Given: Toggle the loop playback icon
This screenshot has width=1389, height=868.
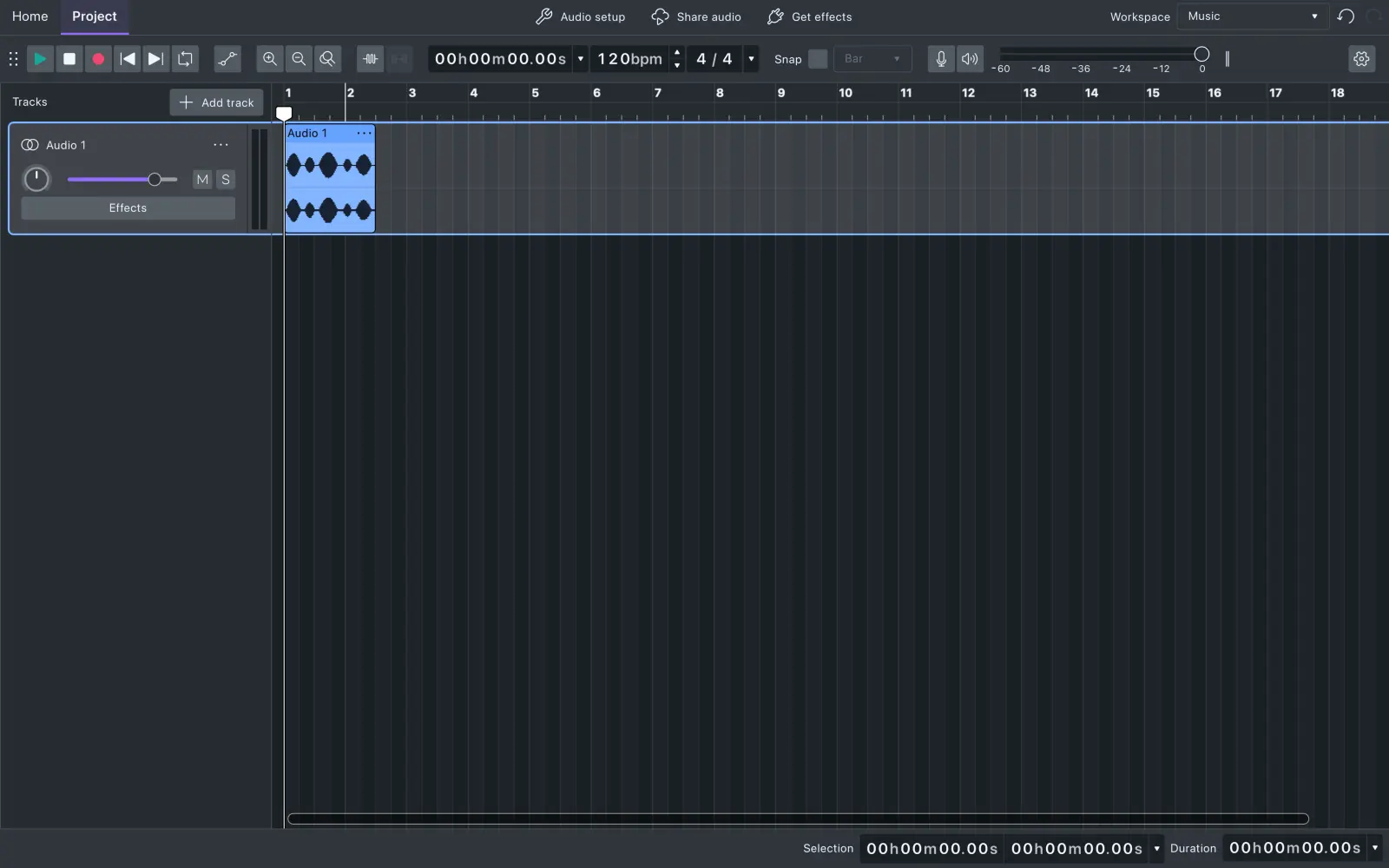Looking at the screenshot, I should click(186, 59).
